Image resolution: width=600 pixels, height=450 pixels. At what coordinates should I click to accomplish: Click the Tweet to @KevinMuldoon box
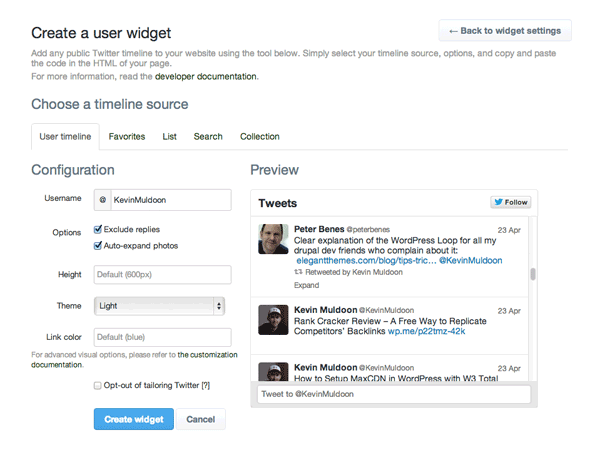click(x=394, y=394)
